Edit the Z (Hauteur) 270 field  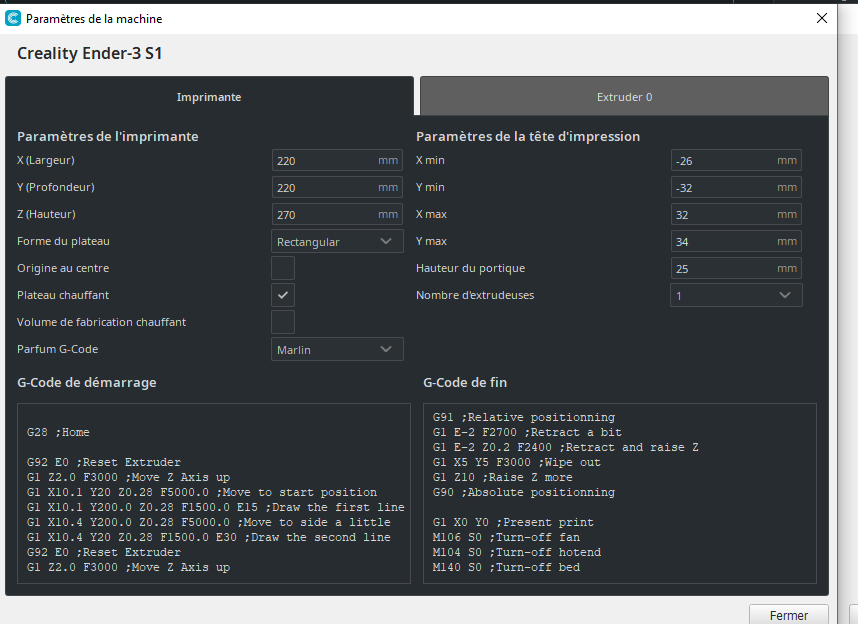coord(337,214)
